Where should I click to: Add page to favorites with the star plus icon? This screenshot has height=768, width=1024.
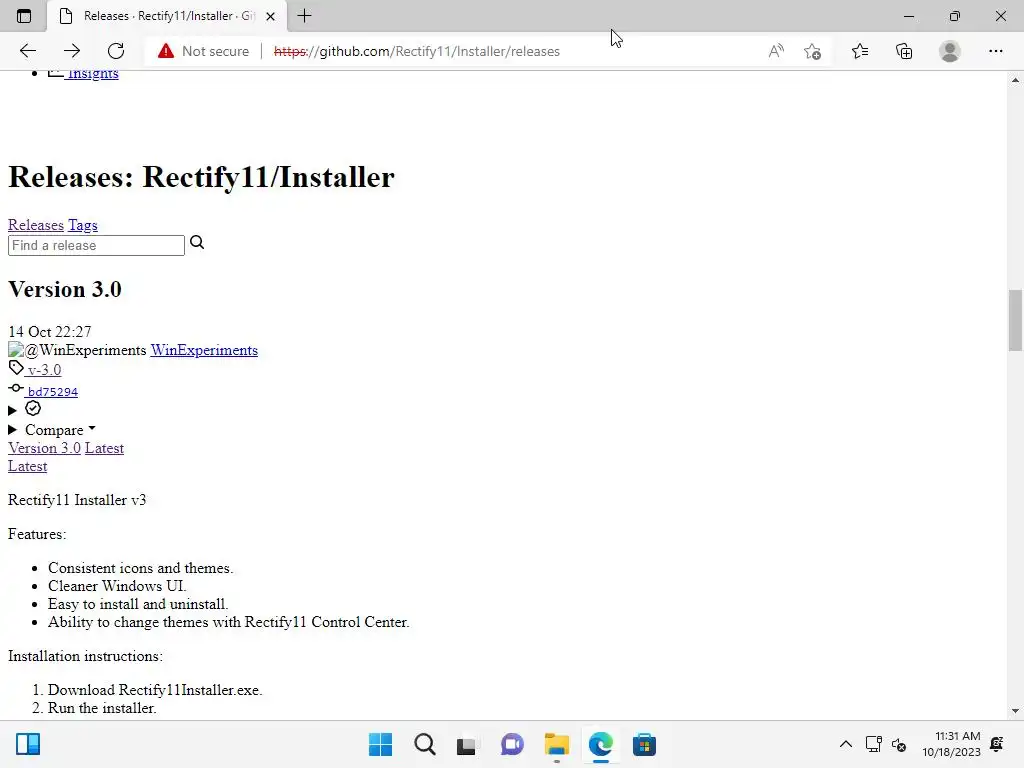pos(812,51)
